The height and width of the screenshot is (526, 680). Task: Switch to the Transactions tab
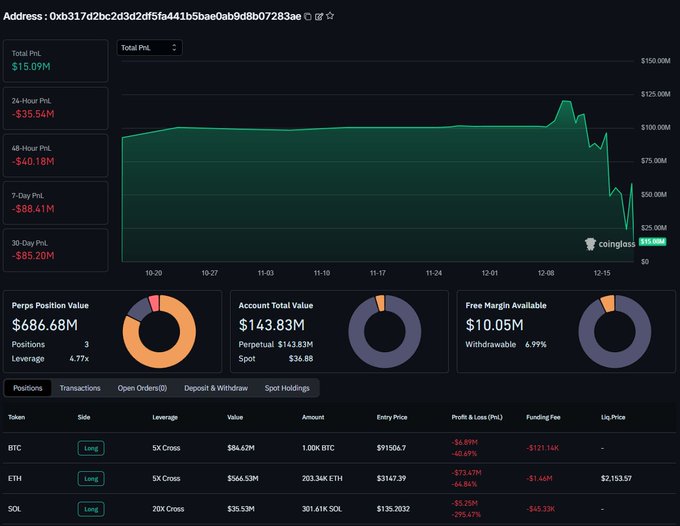(80, 388)
